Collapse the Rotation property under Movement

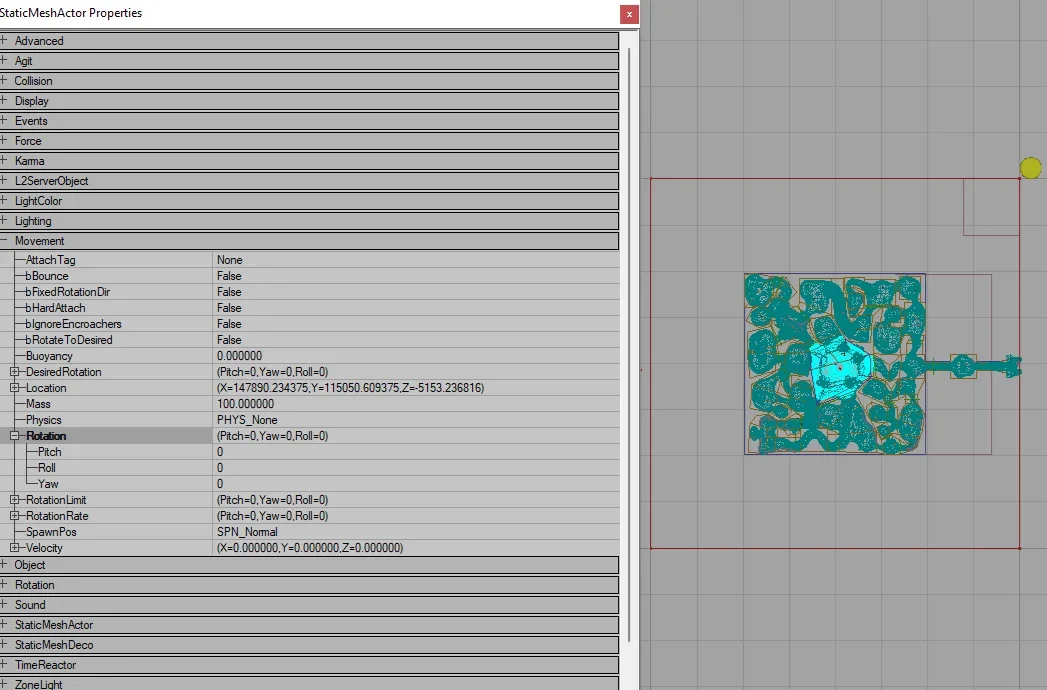click(15, 436)
